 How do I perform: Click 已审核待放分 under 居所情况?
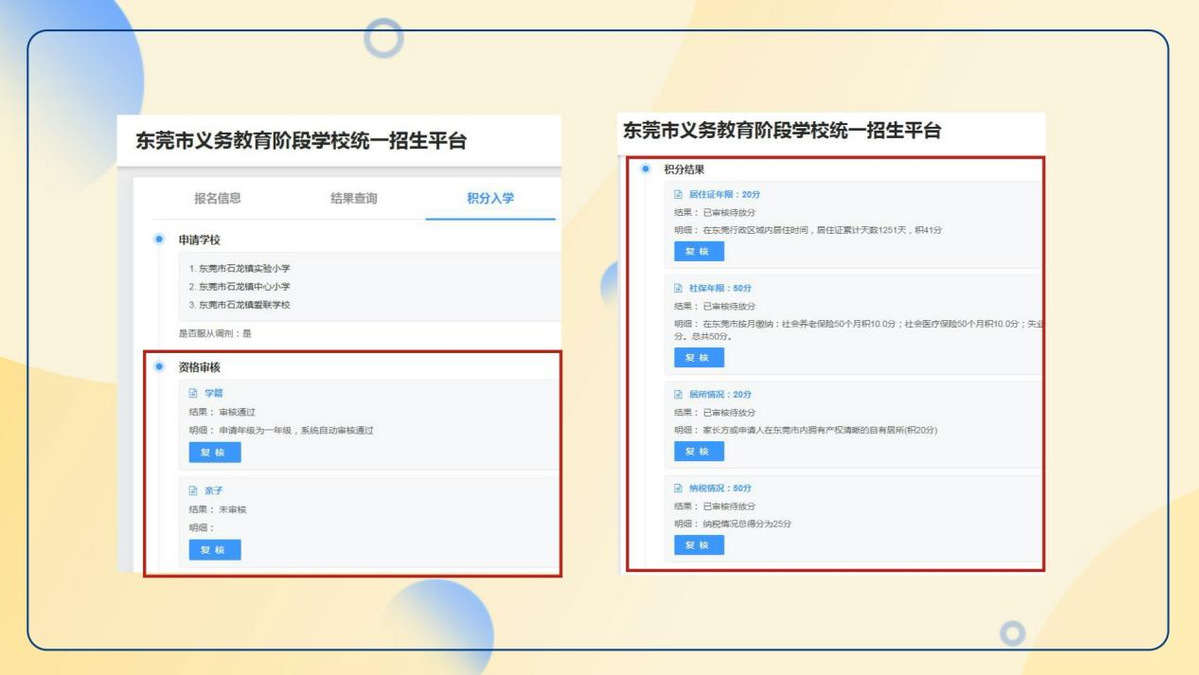coord(729,413)
